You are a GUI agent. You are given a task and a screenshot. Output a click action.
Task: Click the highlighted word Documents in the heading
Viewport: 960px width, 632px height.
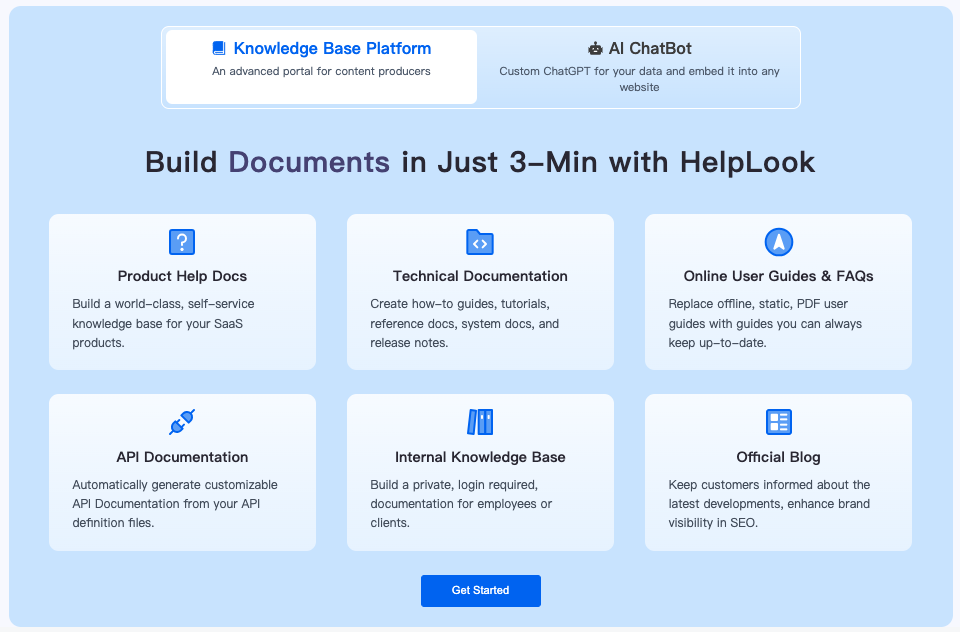coord(309,162)
